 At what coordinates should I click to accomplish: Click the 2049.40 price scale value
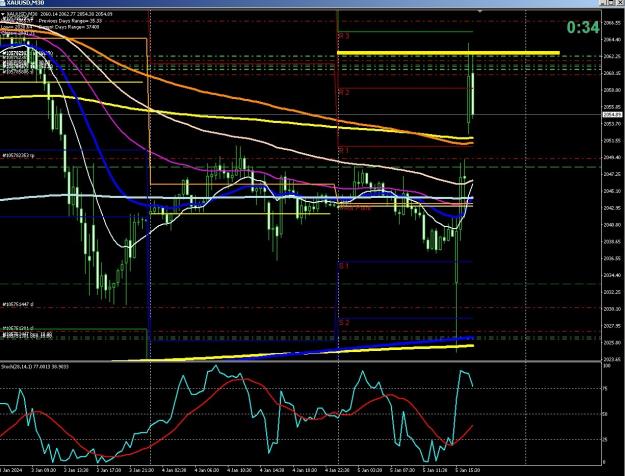[x=613, y=157]
